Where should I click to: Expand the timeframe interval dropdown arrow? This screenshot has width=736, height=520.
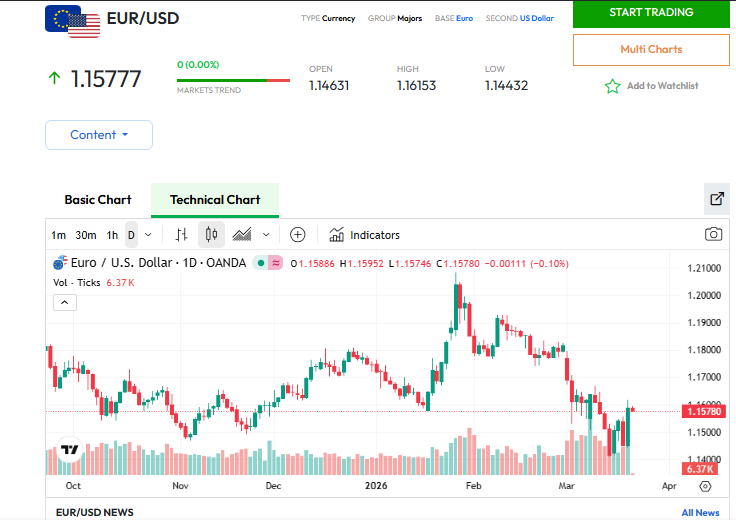[149, 235]
